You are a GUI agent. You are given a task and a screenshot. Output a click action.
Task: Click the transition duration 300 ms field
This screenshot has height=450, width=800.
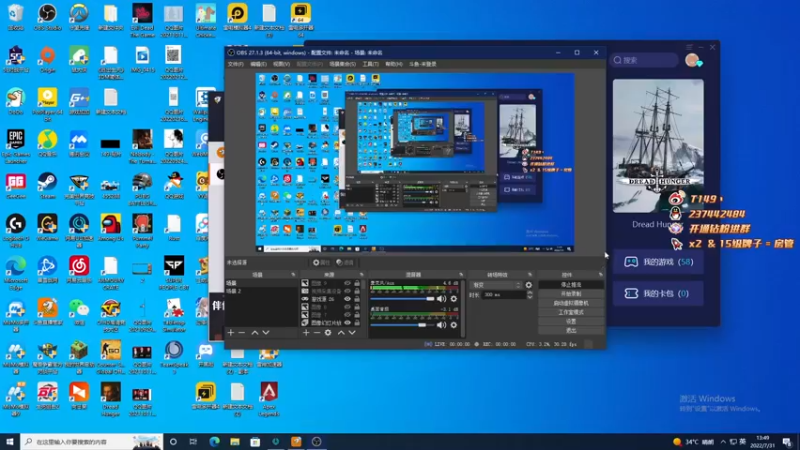[x=504, y=295]
